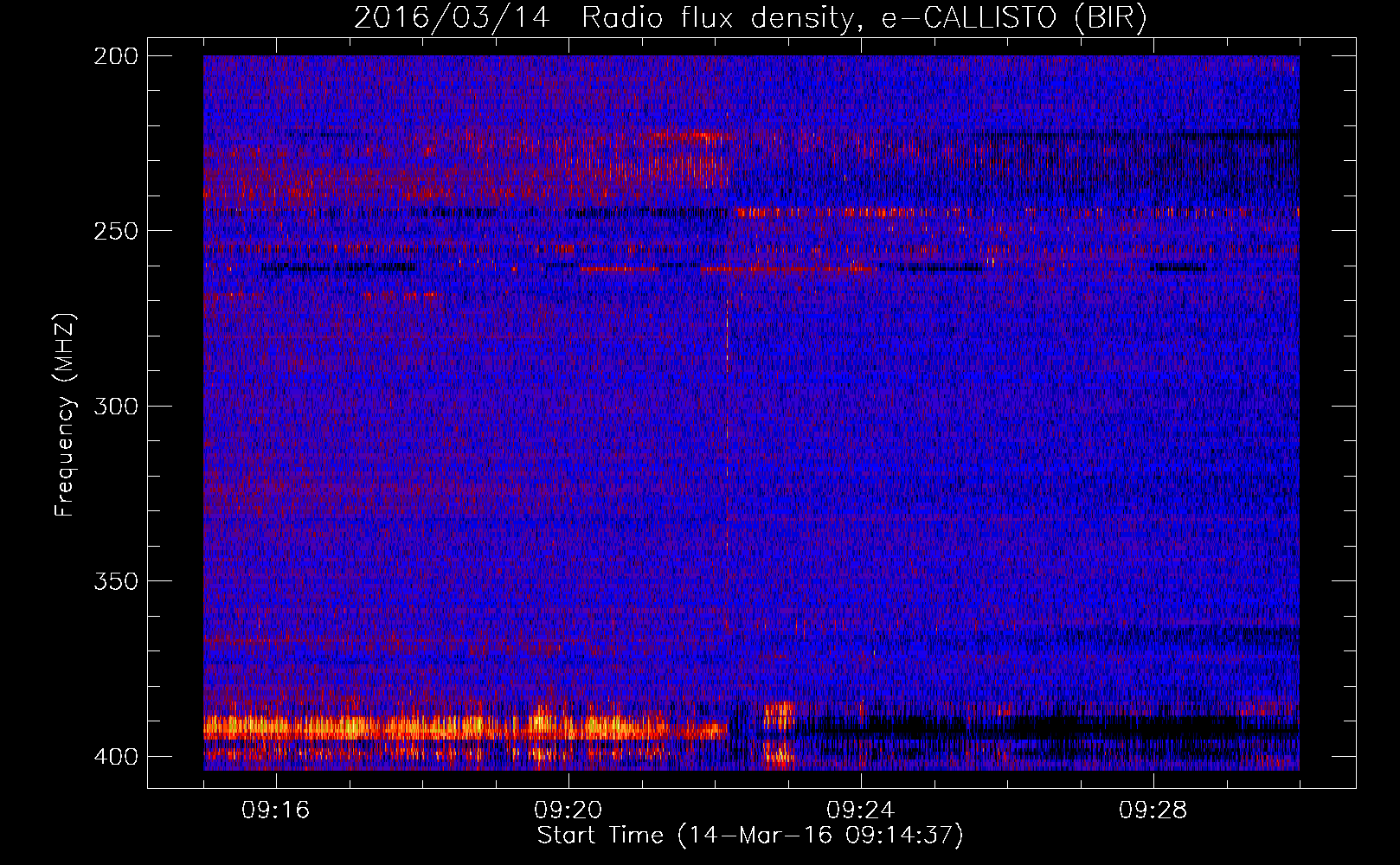
Task: Click the 400 frequency tick label
Action: click(x=116, y=756)
